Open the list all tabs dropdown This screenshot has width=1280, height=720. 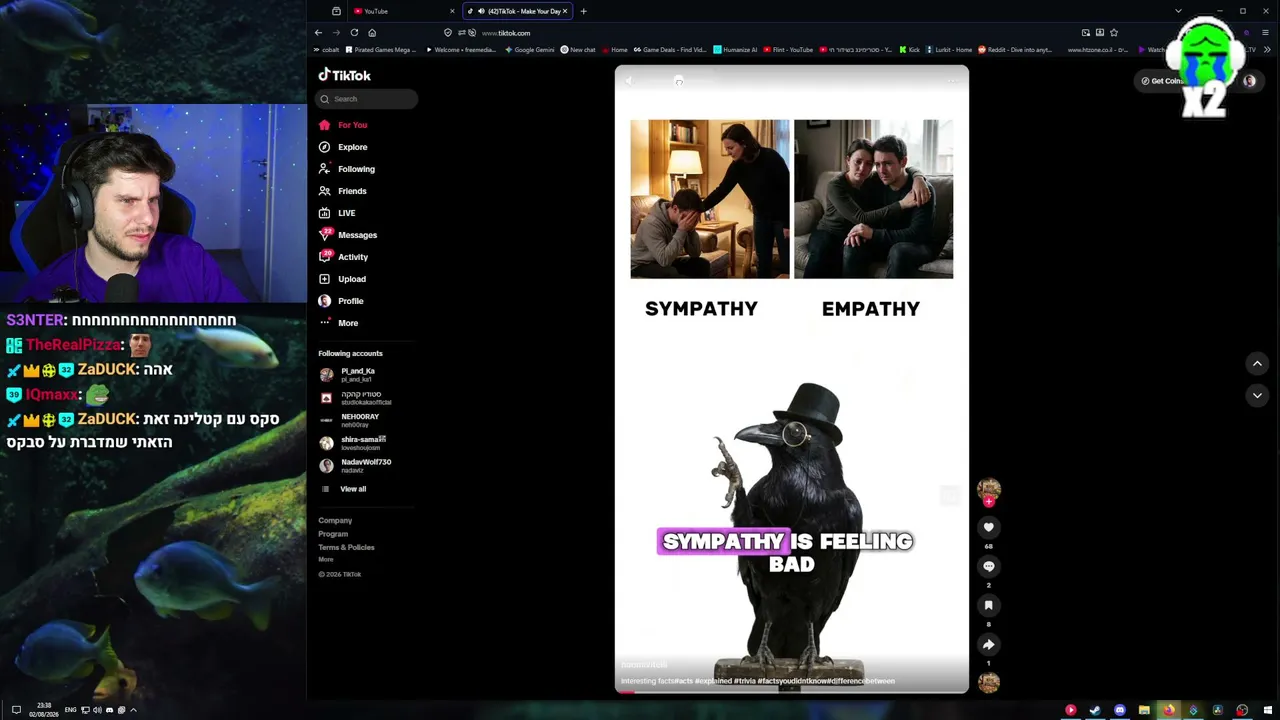(x=1178, y=11)
